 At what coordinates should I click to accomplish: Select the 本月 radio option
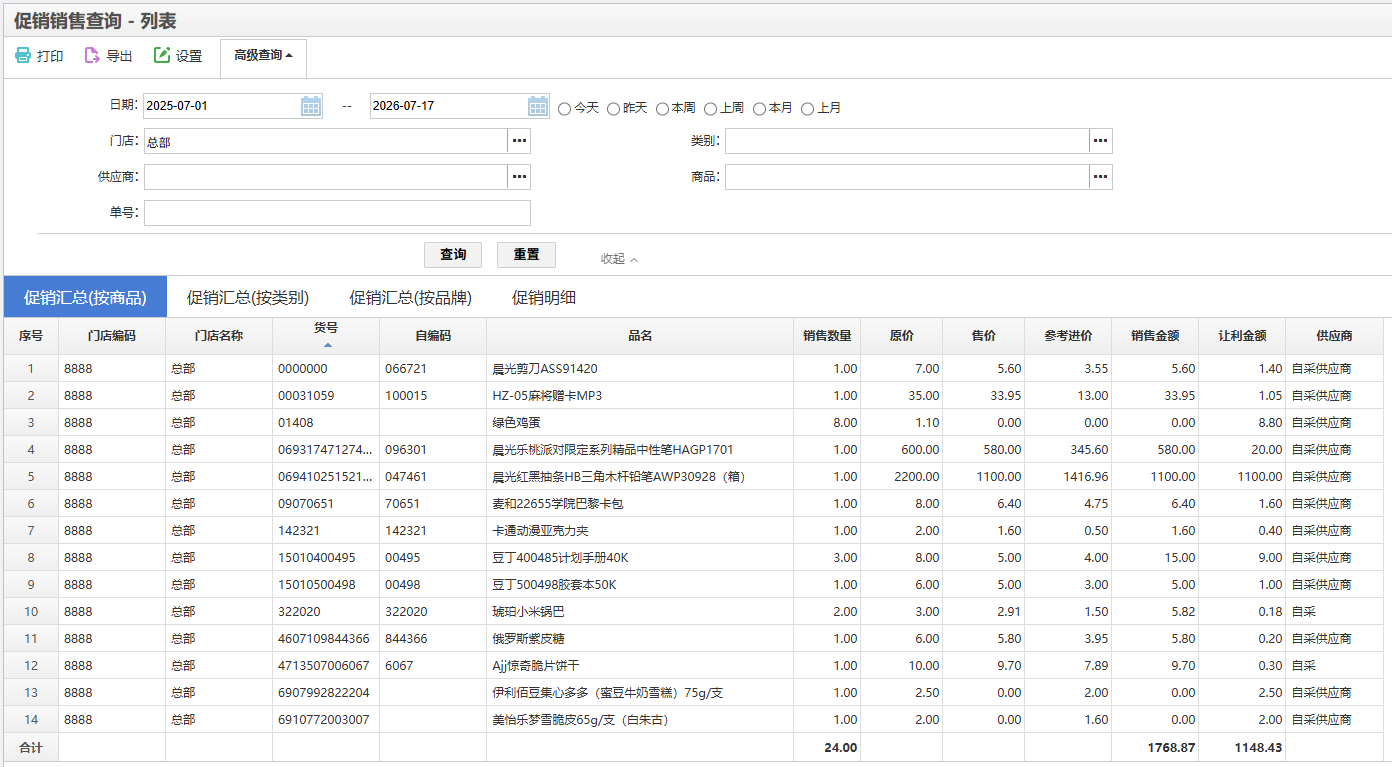tap(760, 108)
